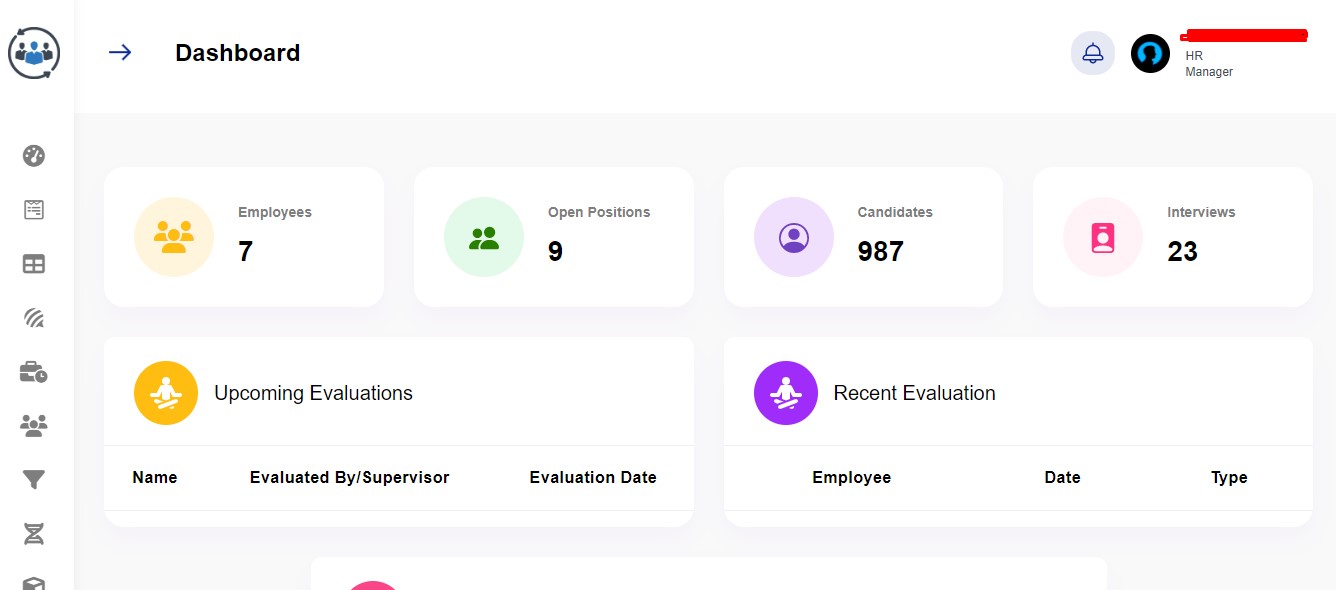
Task: Open the Interviews card showing 23
Action: (1172, 237)
